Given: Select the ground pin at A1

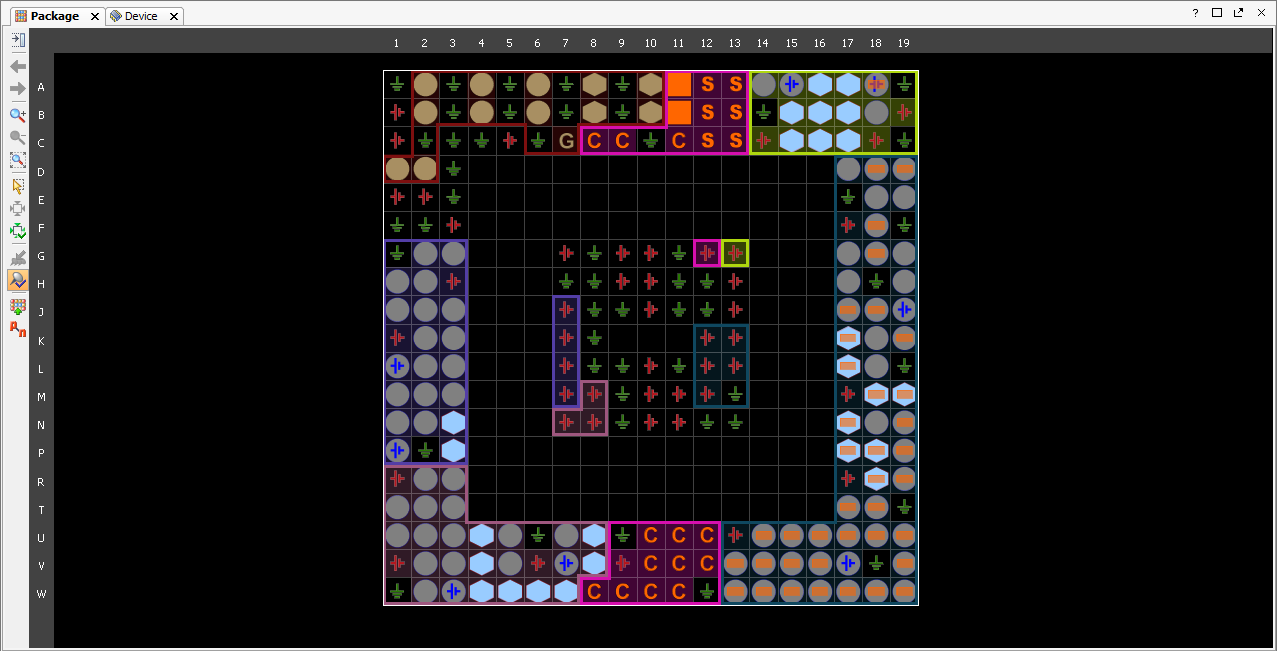Looking at the screenshot, I should pyautogui.click(x=397, y=85).
